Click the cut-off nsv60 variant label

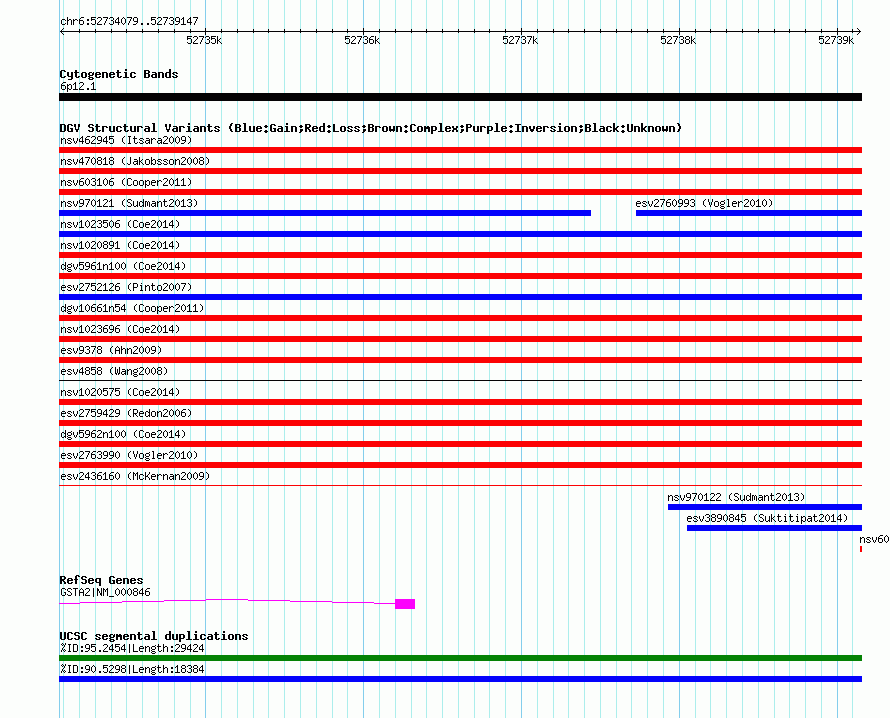pyautogui.click(x=874, y=539)
